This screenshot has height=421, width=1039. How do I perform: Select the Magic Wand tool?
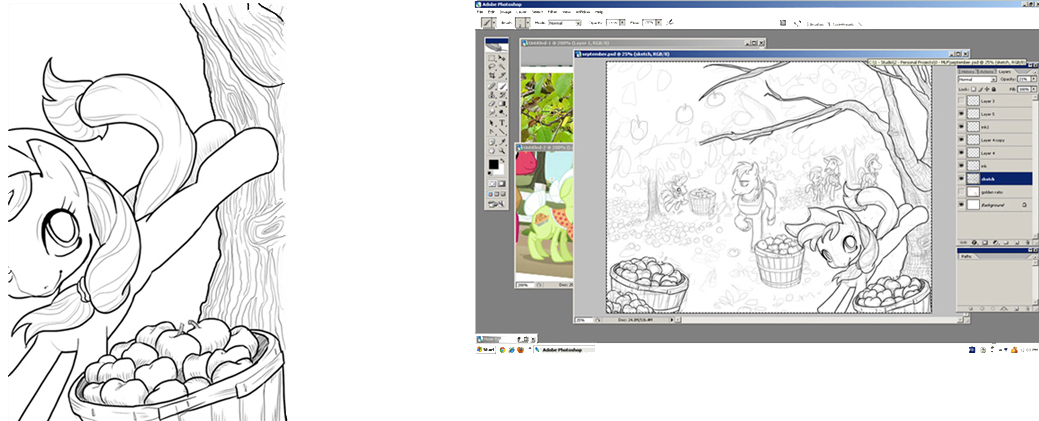tap(502, 66)
